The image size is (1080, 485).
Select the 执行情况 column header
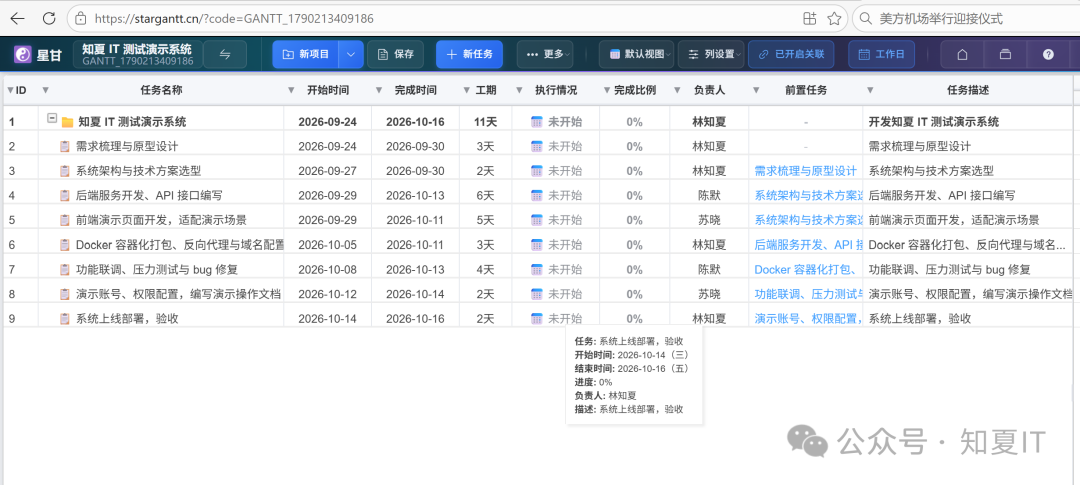point(556,90)
